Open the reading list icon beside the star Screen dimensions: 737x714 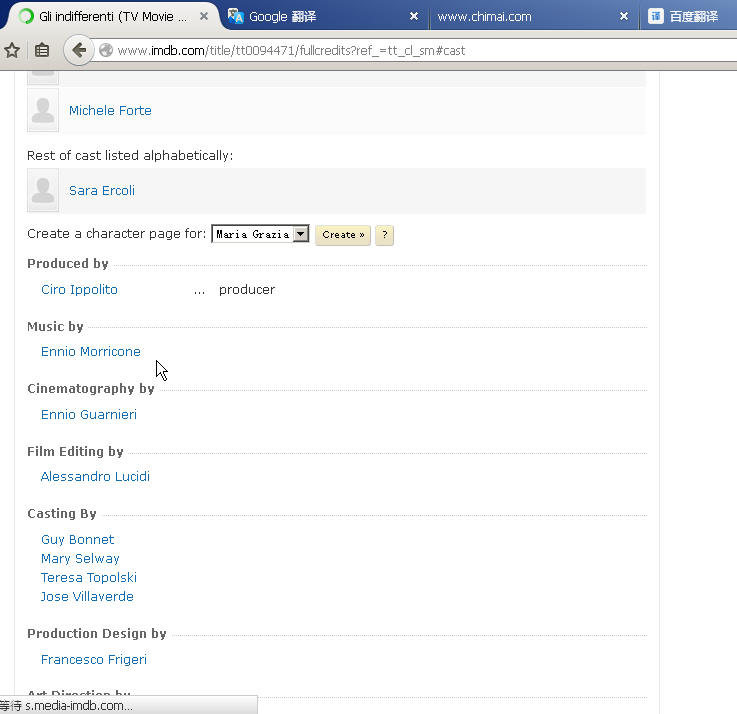click(42, 50)
